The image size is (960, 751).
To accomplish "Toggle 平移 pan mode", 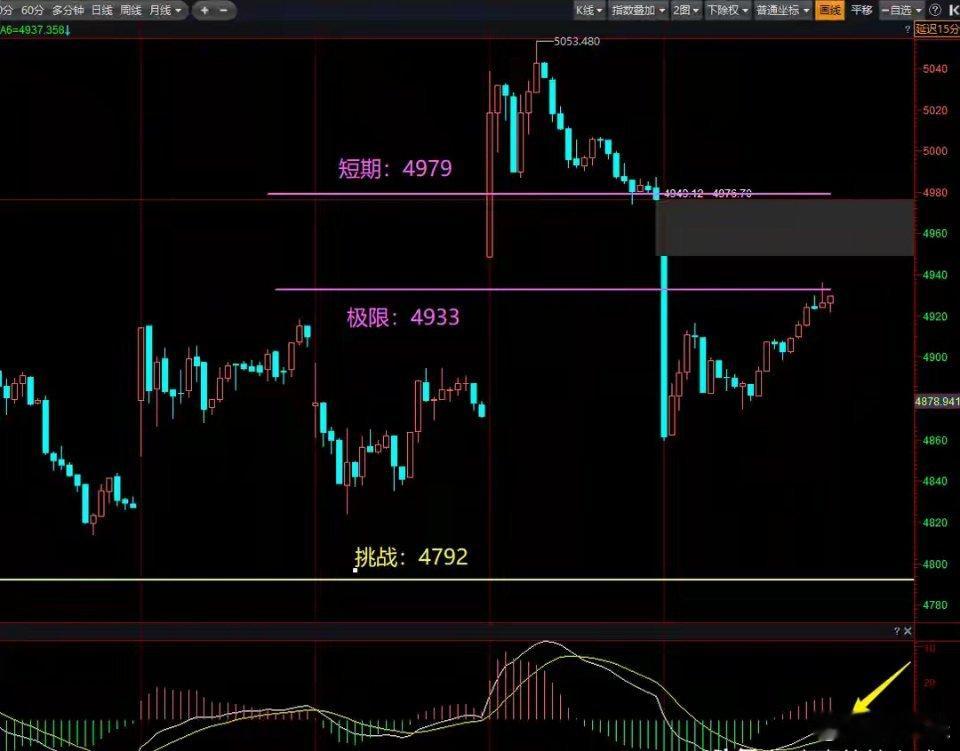I will click(x=861, y=10).
